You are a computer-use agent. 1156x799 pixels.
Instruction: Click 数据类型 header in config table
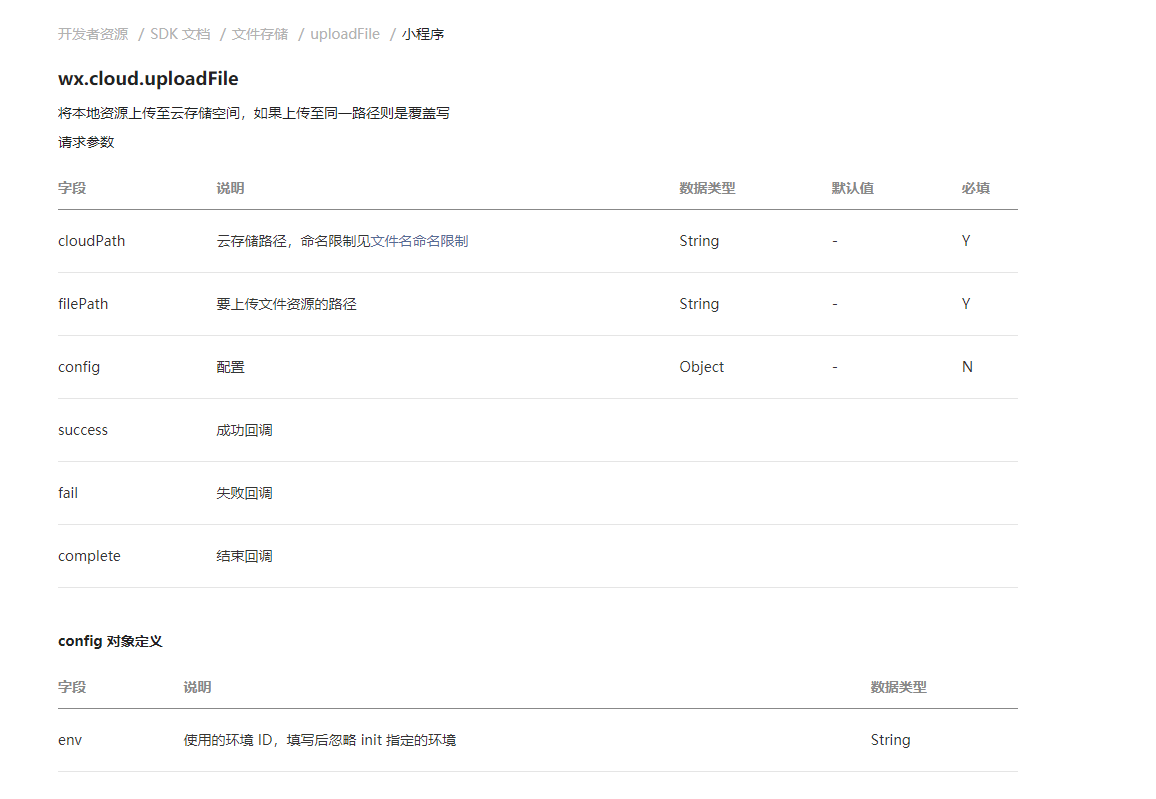click(x=899, y=687)
